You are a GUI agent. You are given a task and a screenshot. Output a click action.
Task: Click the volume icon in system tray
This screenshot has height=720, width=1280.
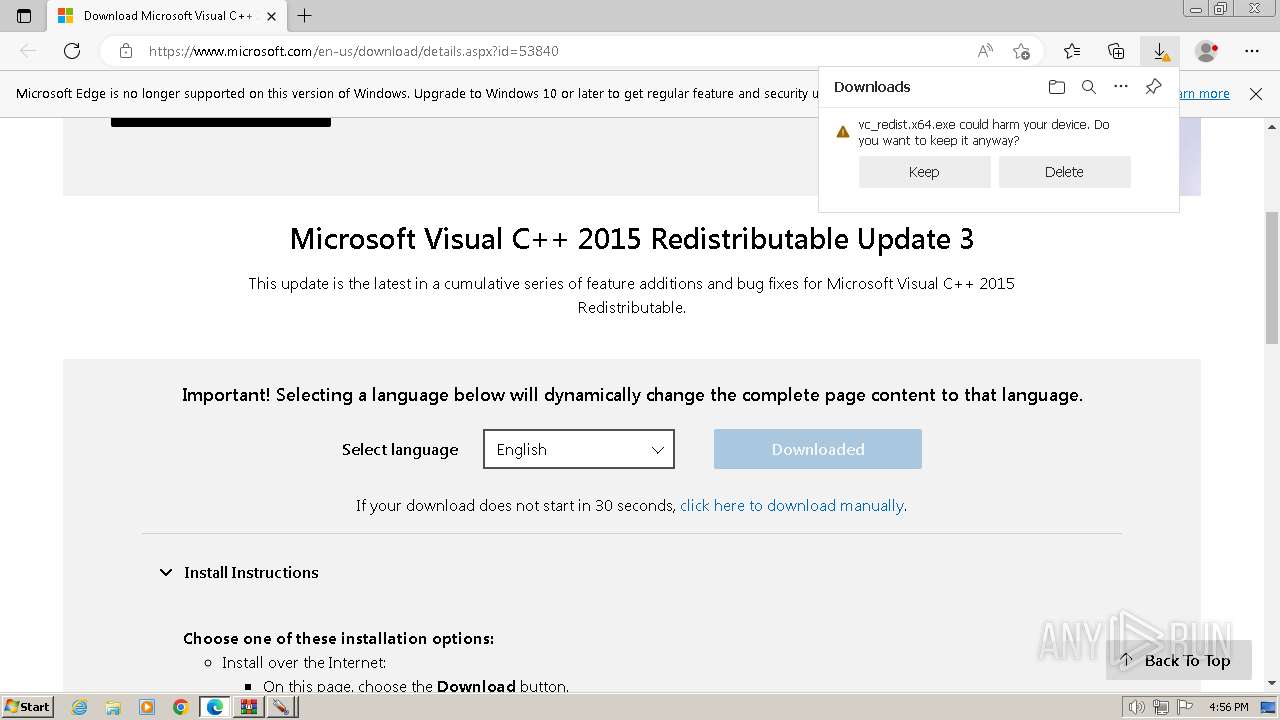(1137, 707)
